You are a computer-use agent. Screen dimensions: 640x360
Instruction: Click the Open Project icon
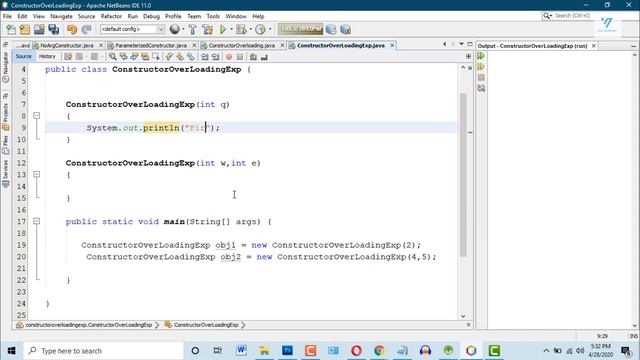point(39,29)
